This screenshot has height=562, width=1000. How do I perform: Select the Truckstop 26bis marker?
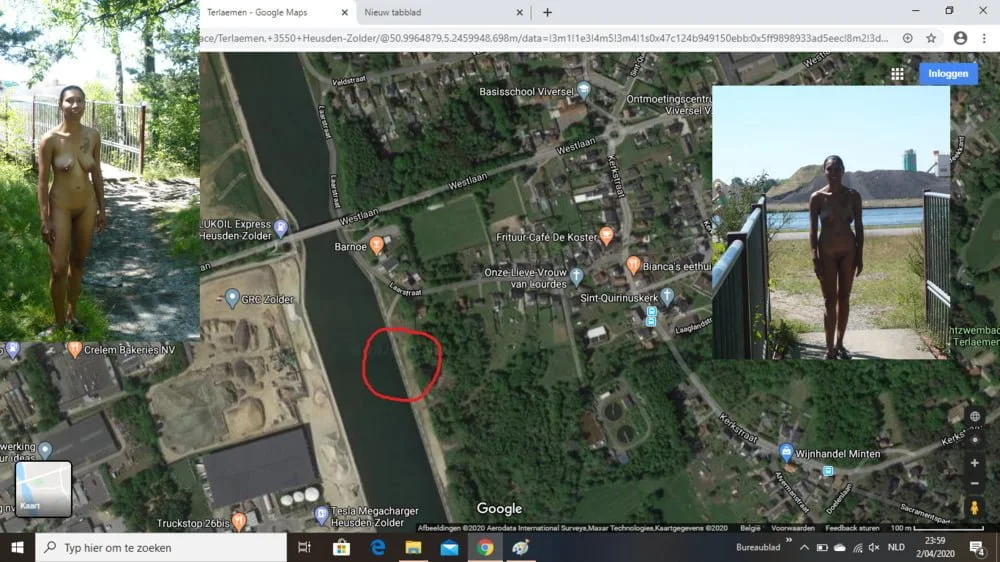click(x=239, y=521)
